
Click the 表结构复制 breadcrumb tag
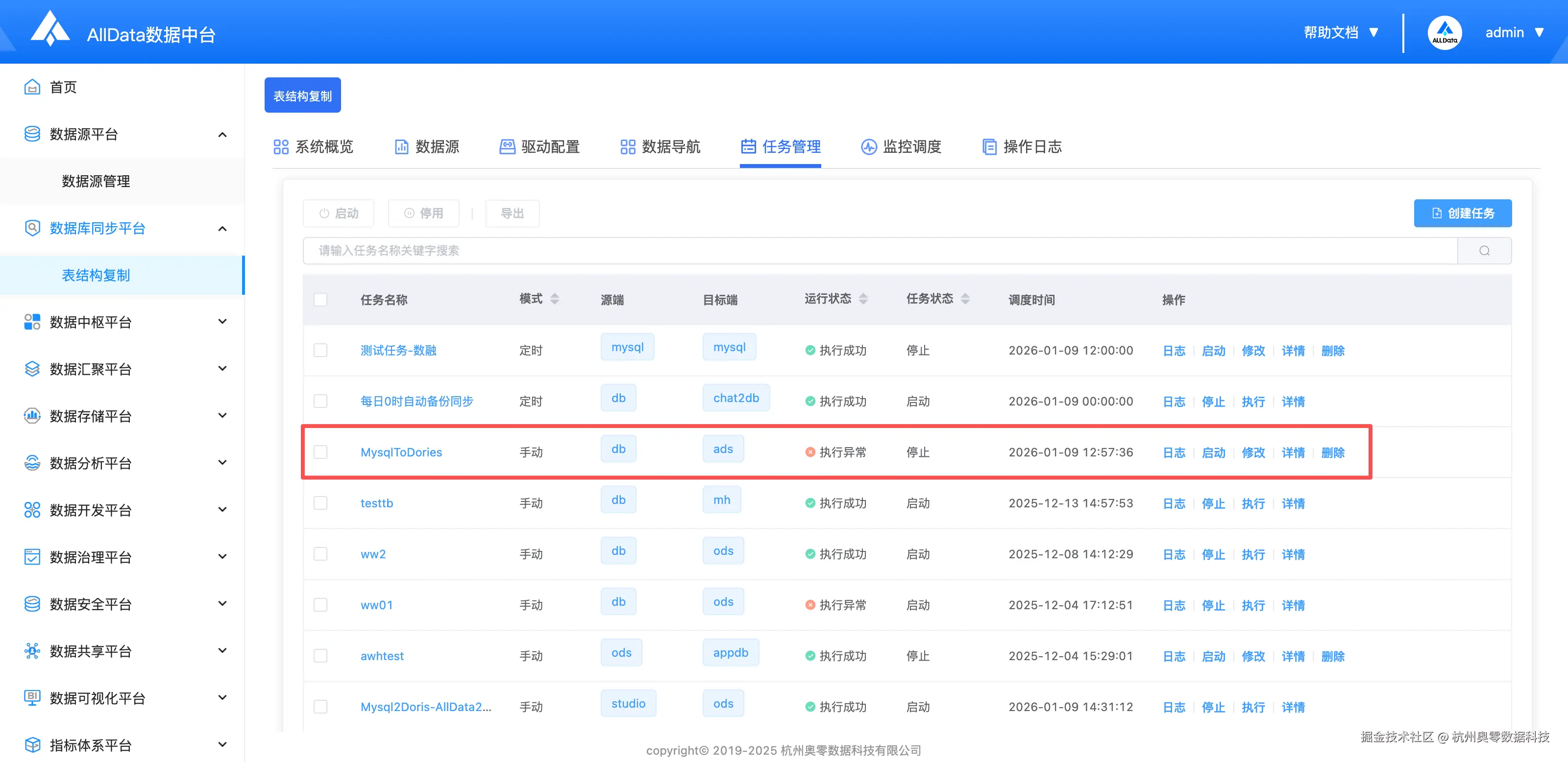tap(302, 95)
